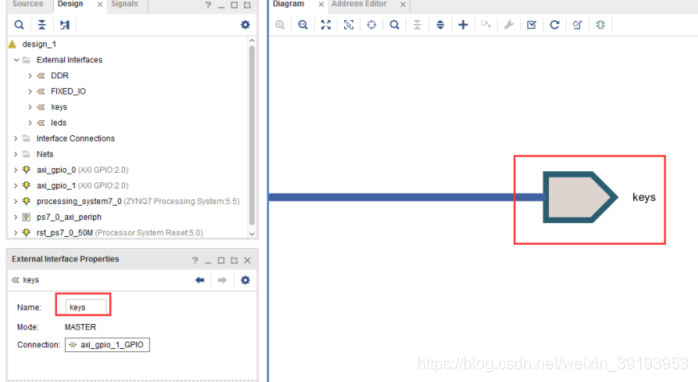Open the axi_gpio_1_GPIO connection link
Image resolution: width=698 pixels, height=382 pixels.
pyautogui.click(x=107, y=345)
